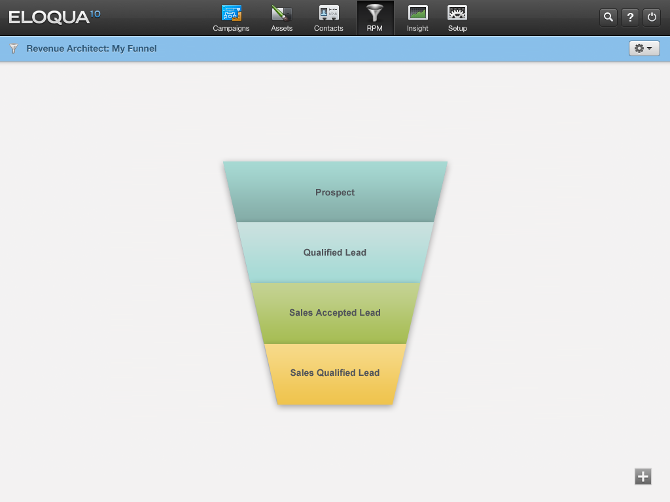The image size is (670, 502).
Task: Select the Qualified Lead funnel stage
Action: [x=335, y=252]
